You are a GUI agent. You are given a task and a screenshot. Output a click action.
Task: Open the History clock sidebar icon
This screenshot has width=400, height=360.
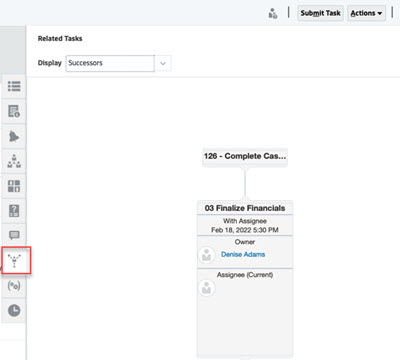pos(14,310)
